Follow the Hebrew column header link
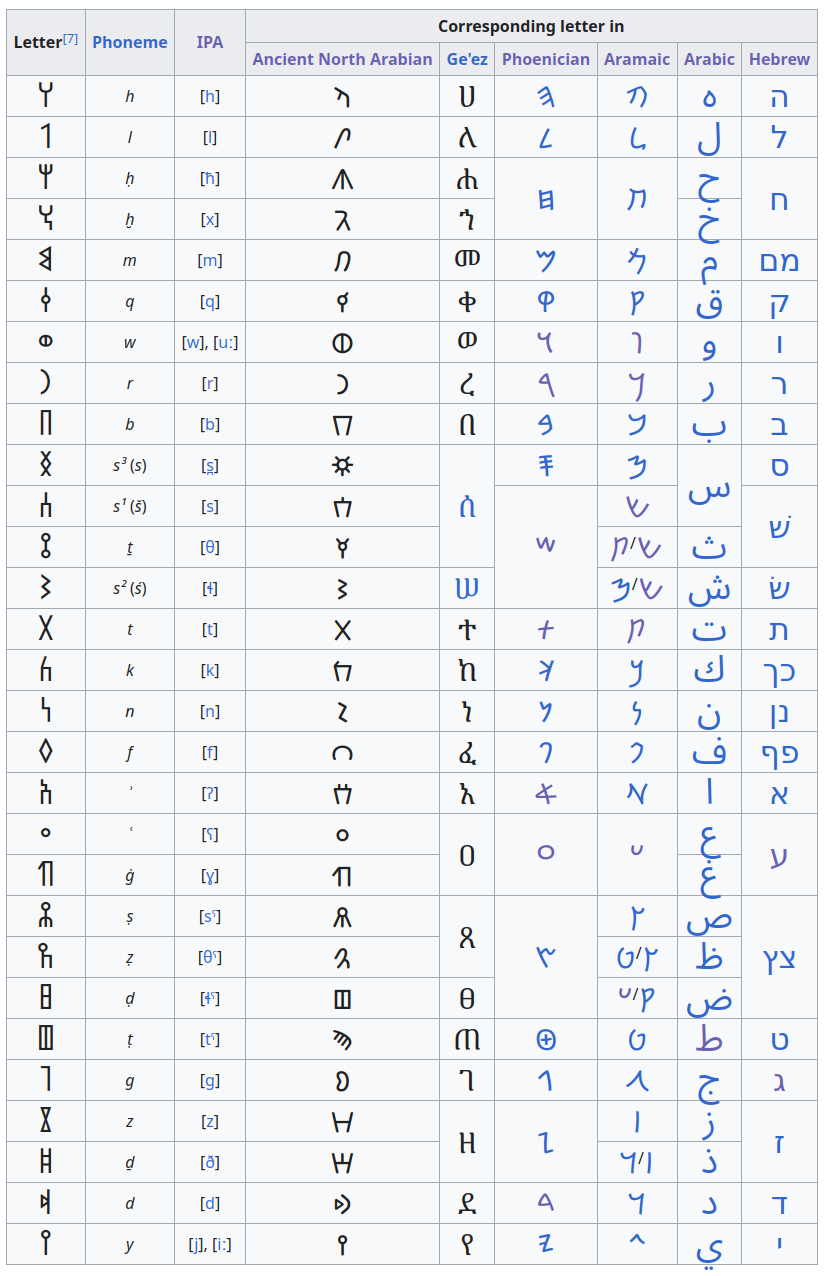The image size is (825, 1276). [x=779, y=59]
